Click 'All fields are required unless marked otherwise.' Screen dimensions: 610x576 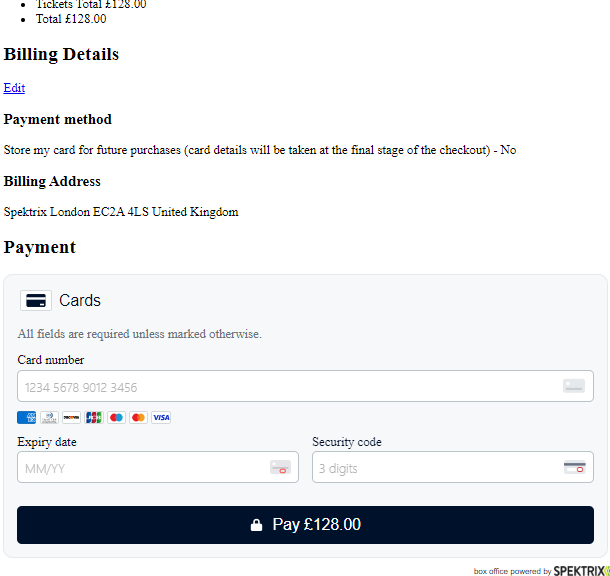(x=139, y=334)
